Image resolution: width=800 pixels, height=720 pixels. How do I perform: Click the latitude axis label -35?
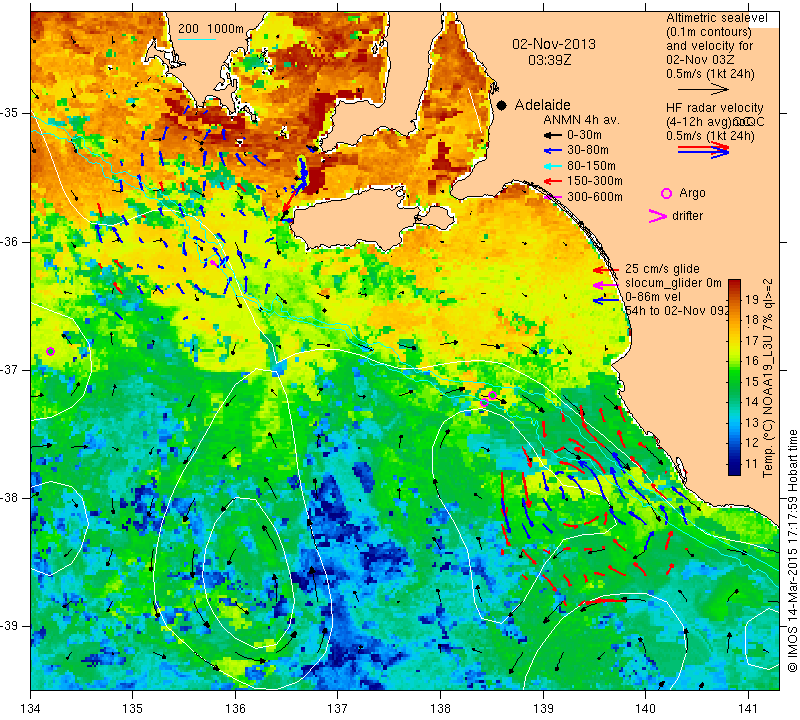pos(10,113)
